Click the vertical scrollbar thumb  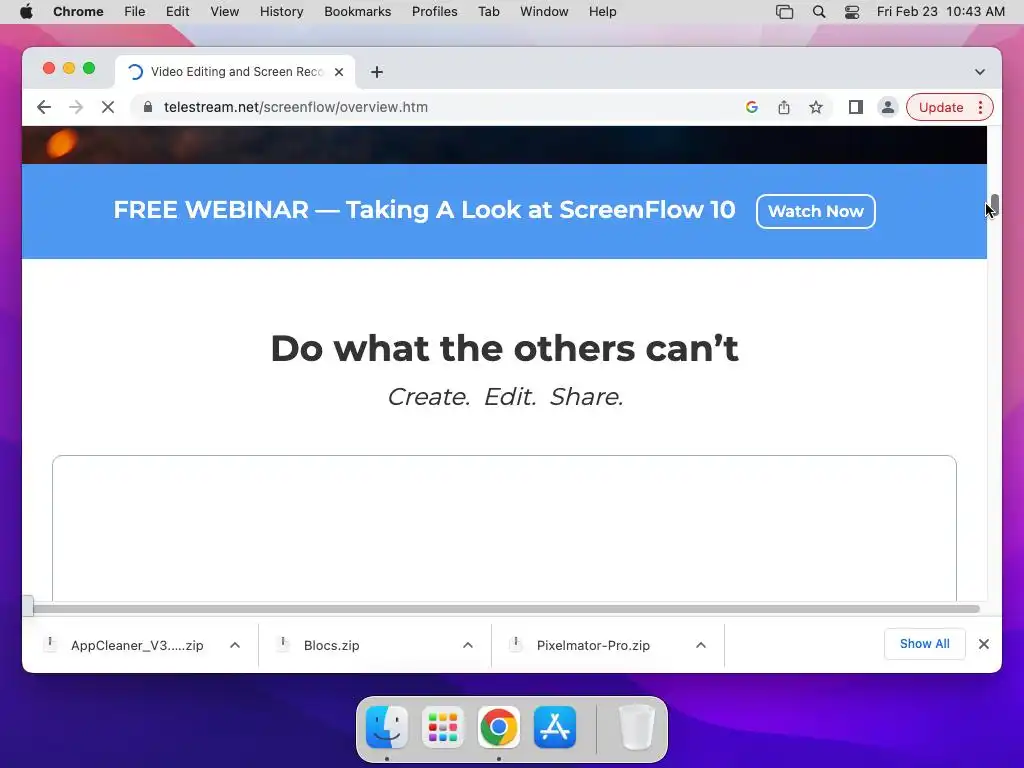(x=995, y=205)
